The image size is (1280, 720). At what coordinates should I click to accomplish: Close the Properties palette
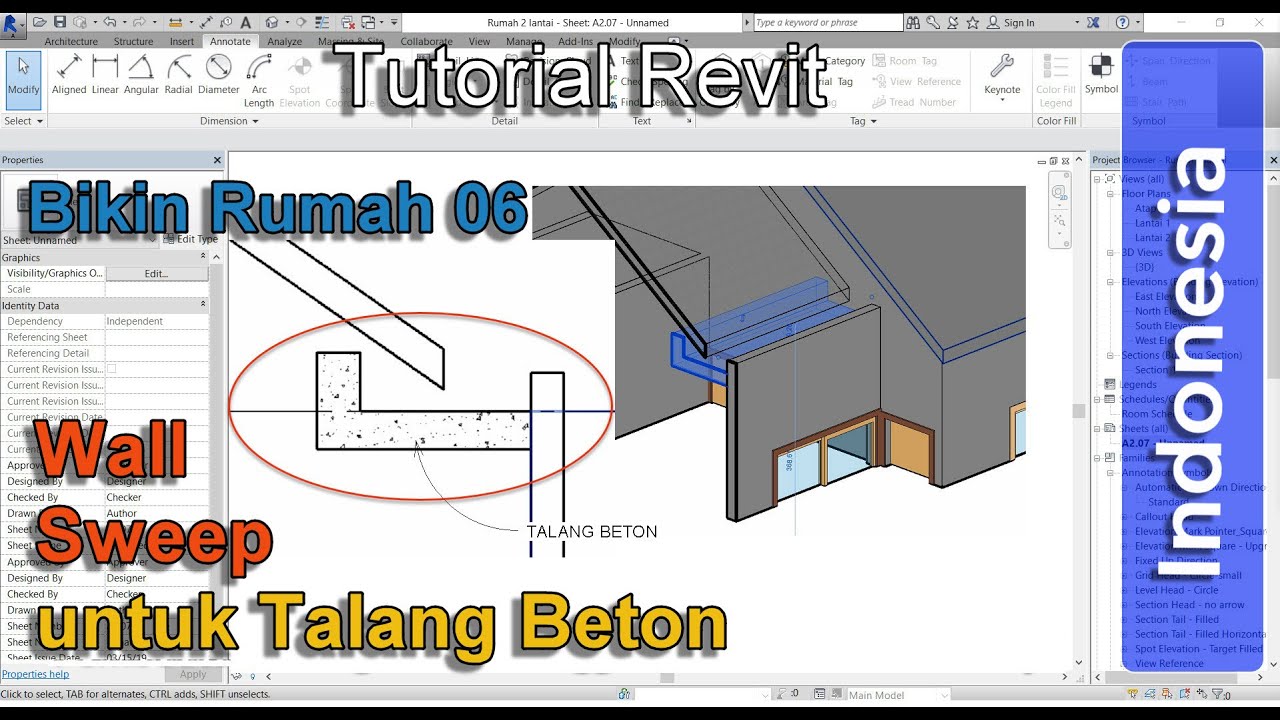pyautogui.click(x=217, y=160)
